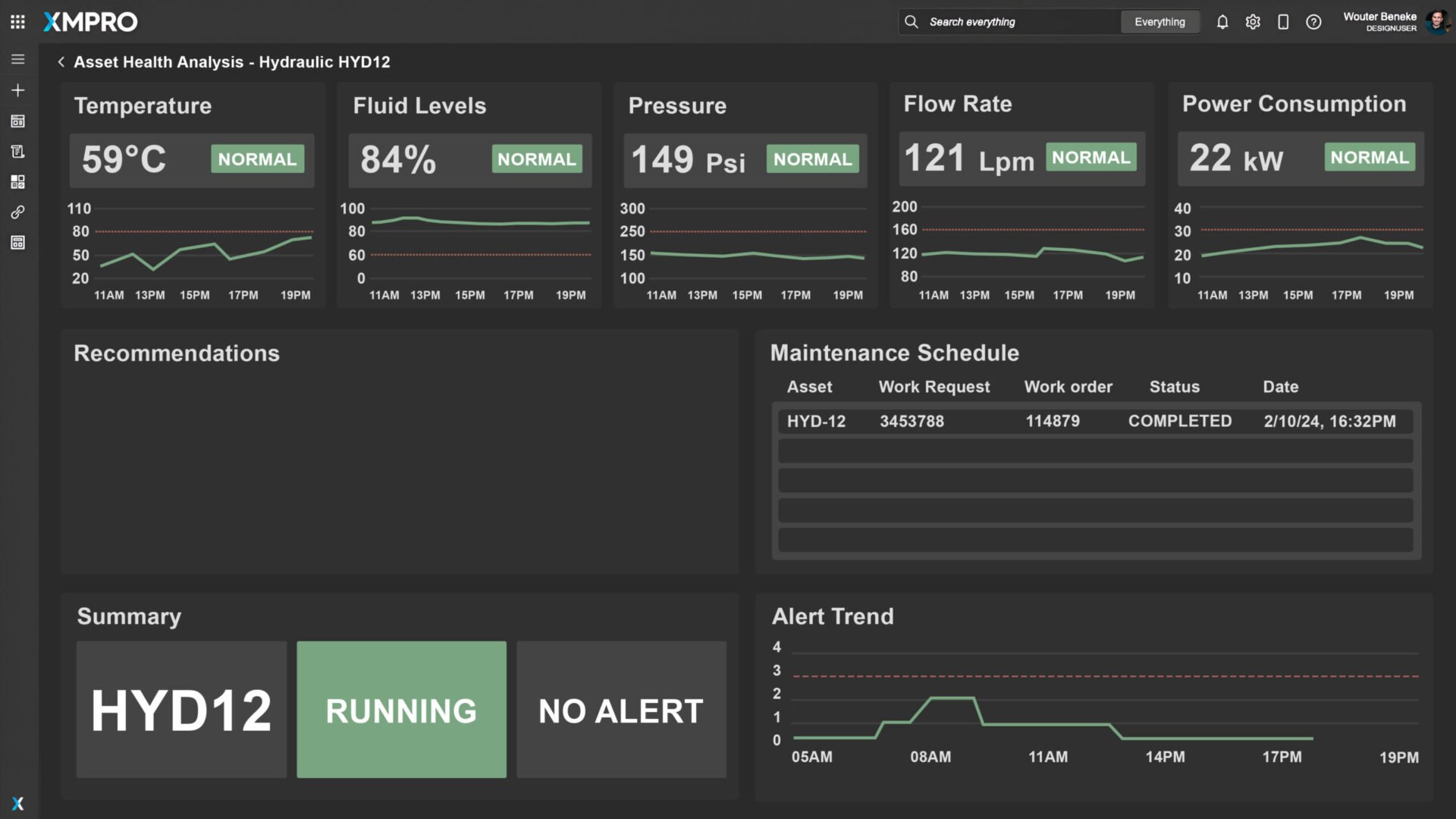
Task: Click the RUNNING status tile
Action: (401, 710)
